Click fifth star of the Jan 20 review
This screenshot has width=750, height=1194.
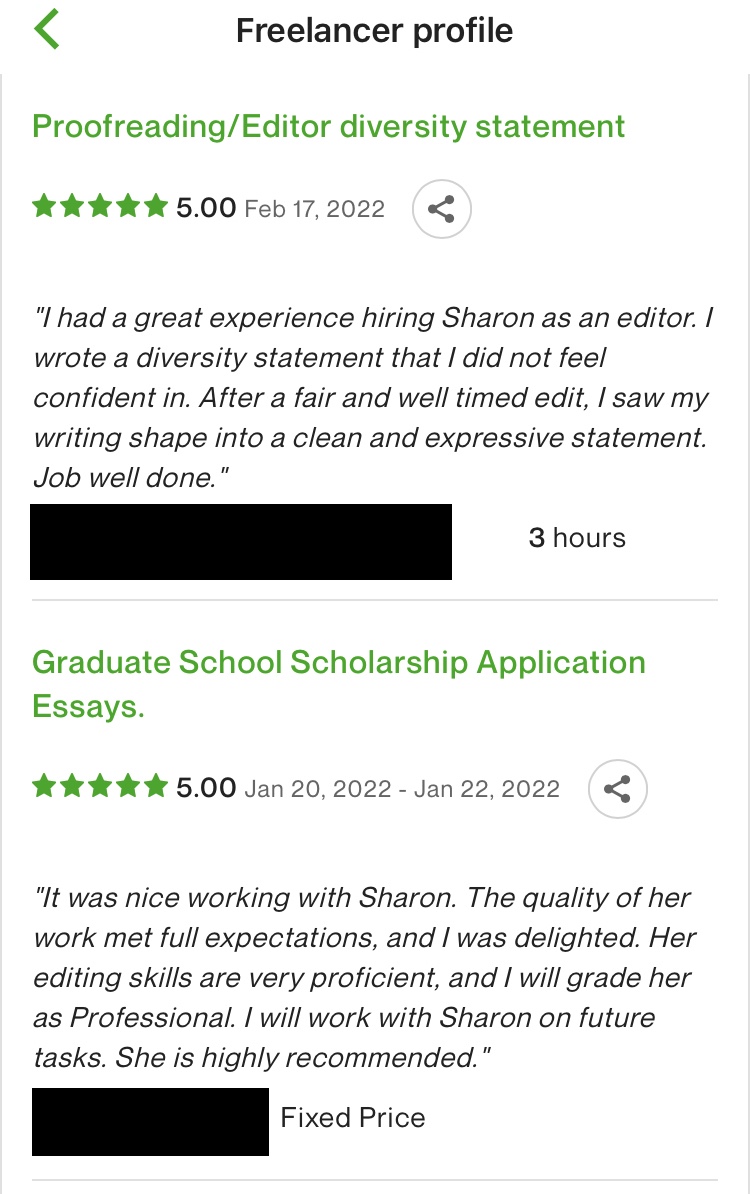(x=155, y=787)
